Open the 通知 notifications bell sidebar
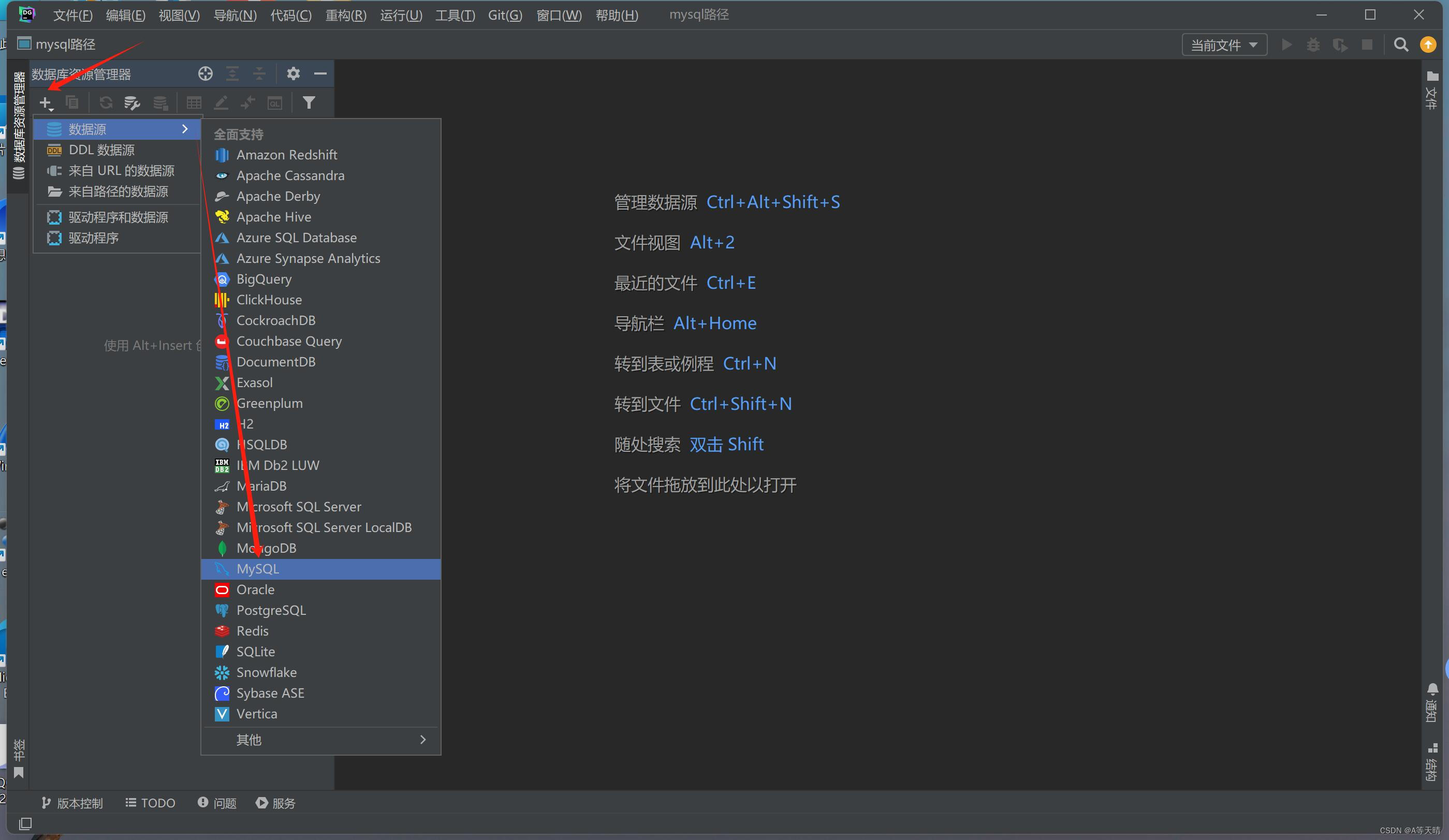This screenshot has height=840, width=1449. pyautogui.click(x=1432, y=701)
